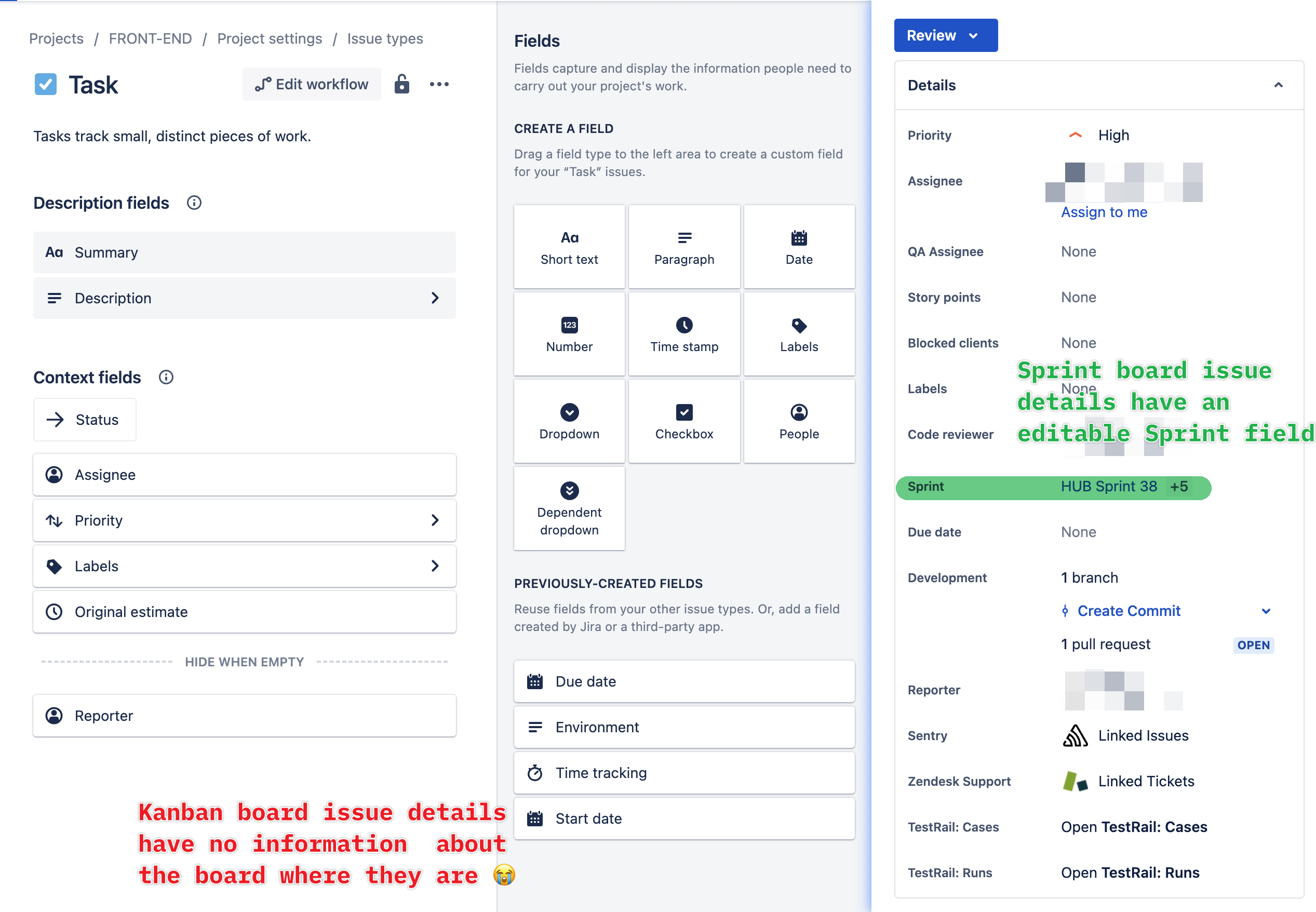
Task: Select the Dependent dropdown field type
Action: point(569,508)
